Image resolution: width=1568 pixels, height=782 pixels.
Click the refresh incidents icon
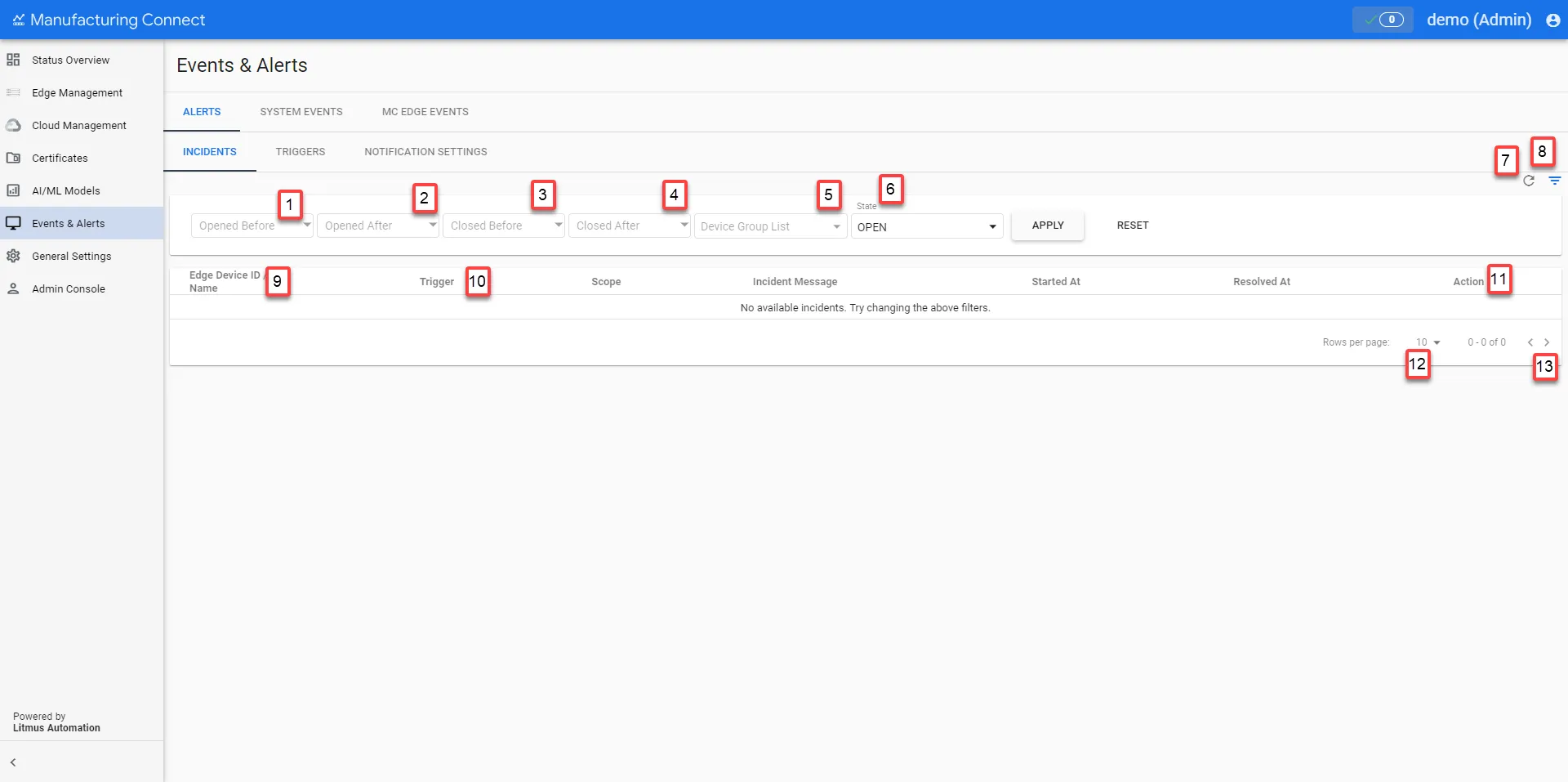(x=1529, y=181)
